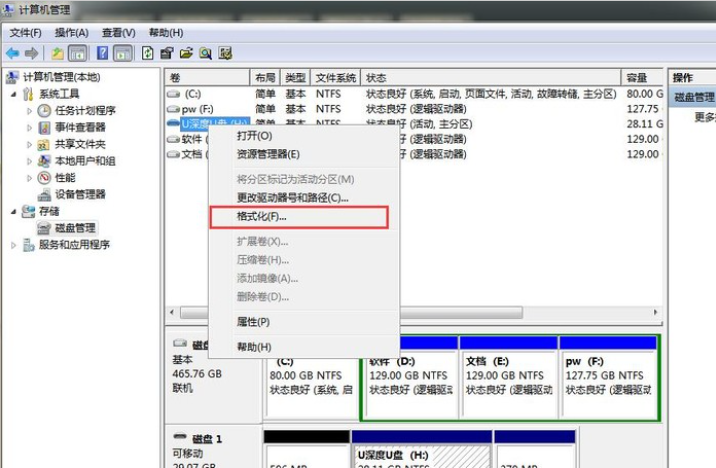This screenshot has width=716, height=468.
Task: Select the (C:) volume row
Action: click(x=414, y=94)
